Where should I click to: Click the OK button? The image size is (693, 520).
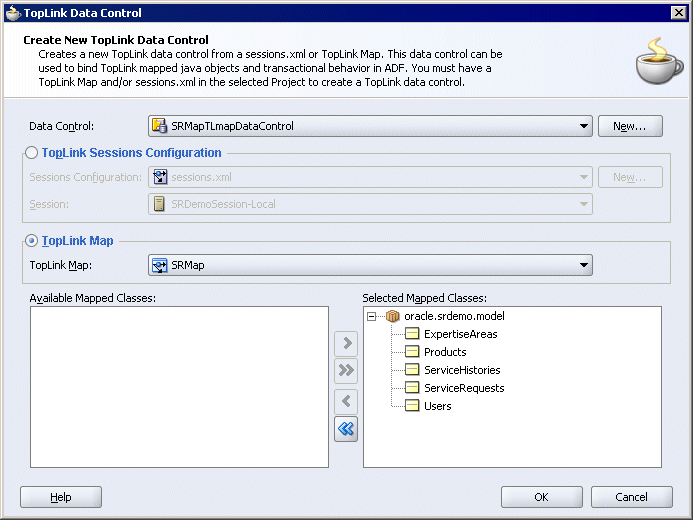pyautogui.click(x=542, y=497)
